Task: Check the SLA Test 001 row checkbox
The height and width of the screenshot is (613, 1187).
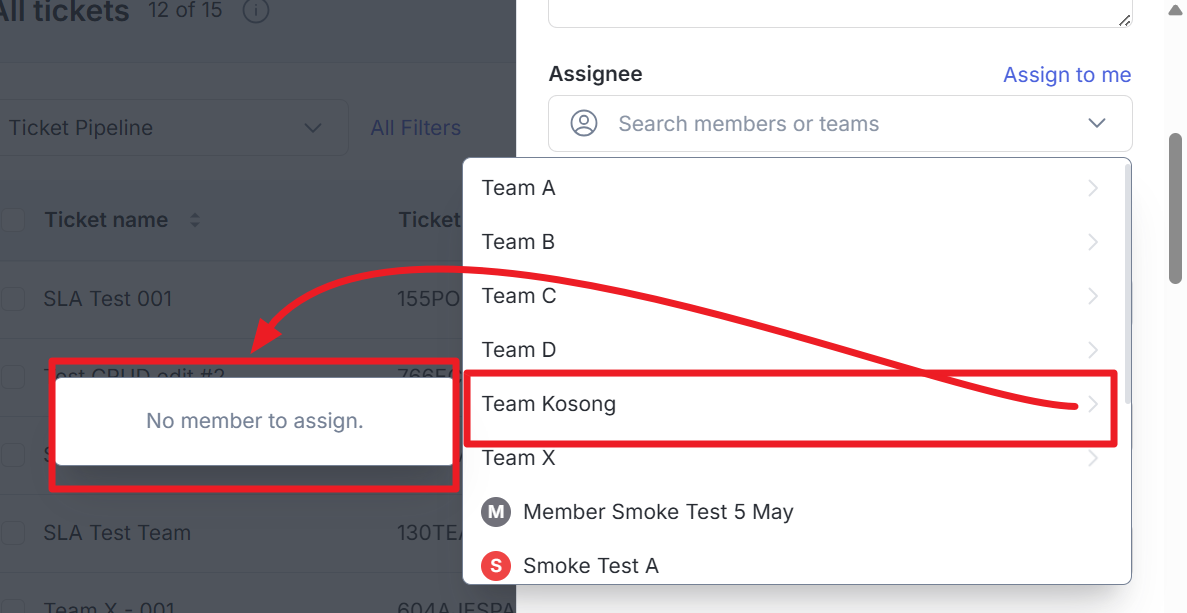Action: [x=13, y=298]
